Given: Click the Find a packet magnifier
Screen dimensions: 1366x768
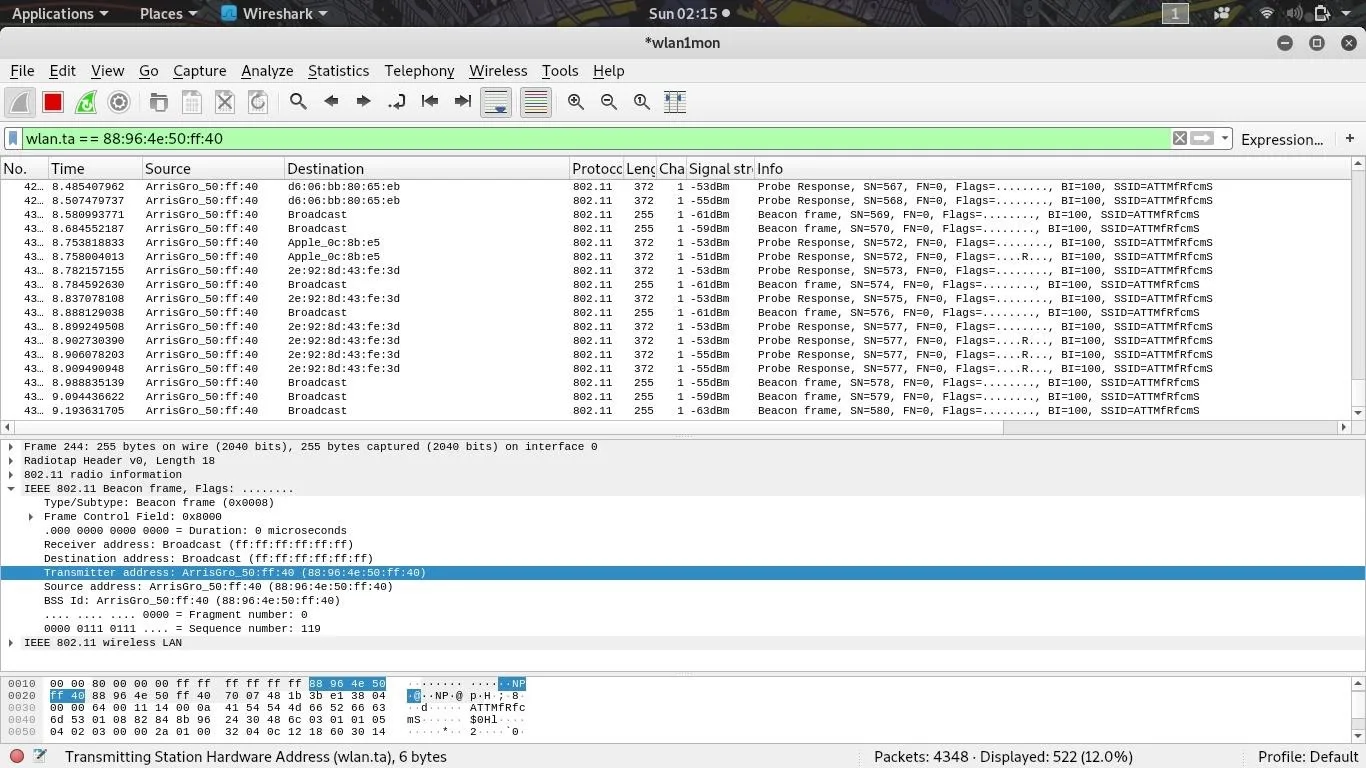Looking at the screenshot, I should (298, 101).
